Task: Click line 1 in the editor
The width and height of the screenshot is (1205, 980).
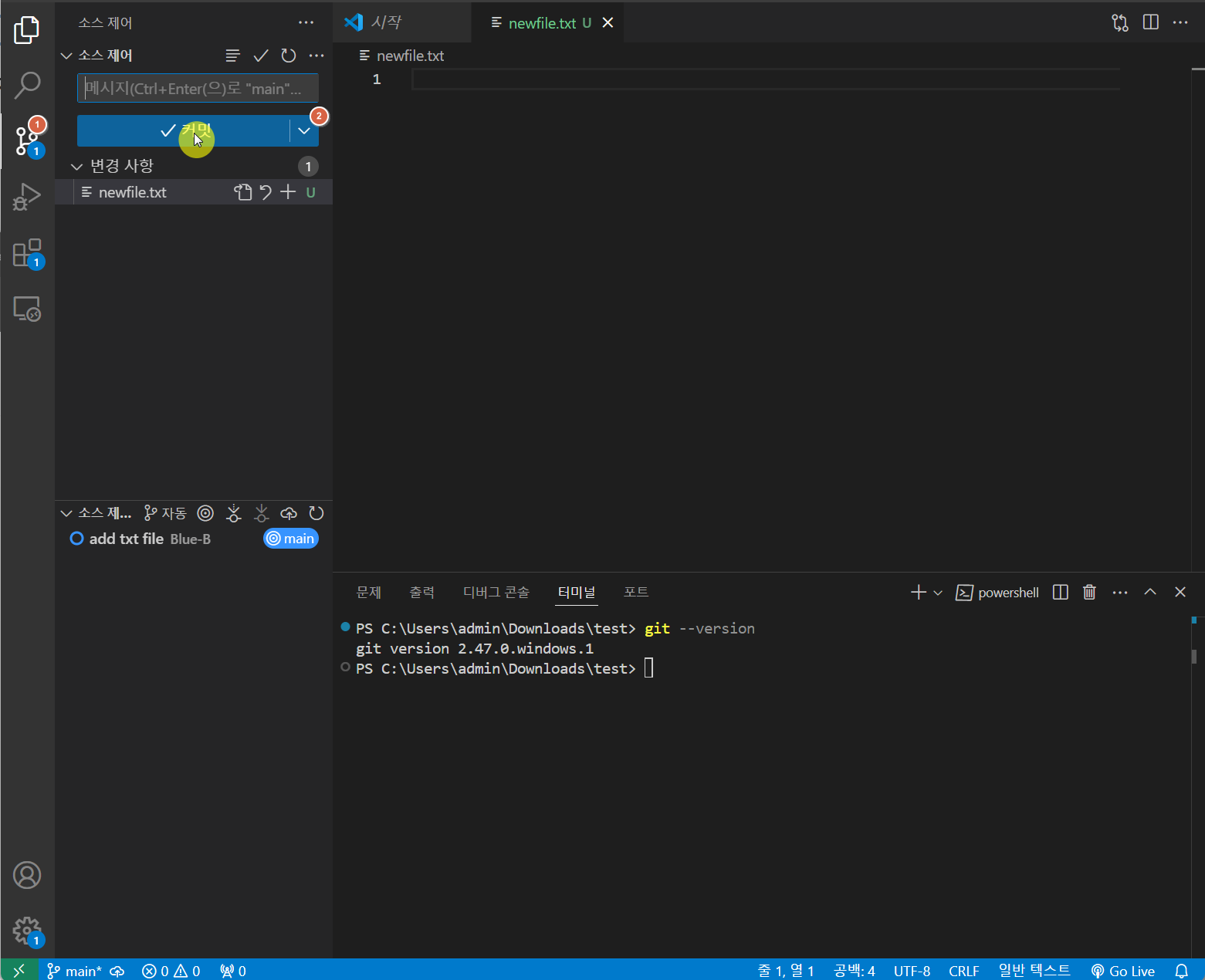Action: 766,79
